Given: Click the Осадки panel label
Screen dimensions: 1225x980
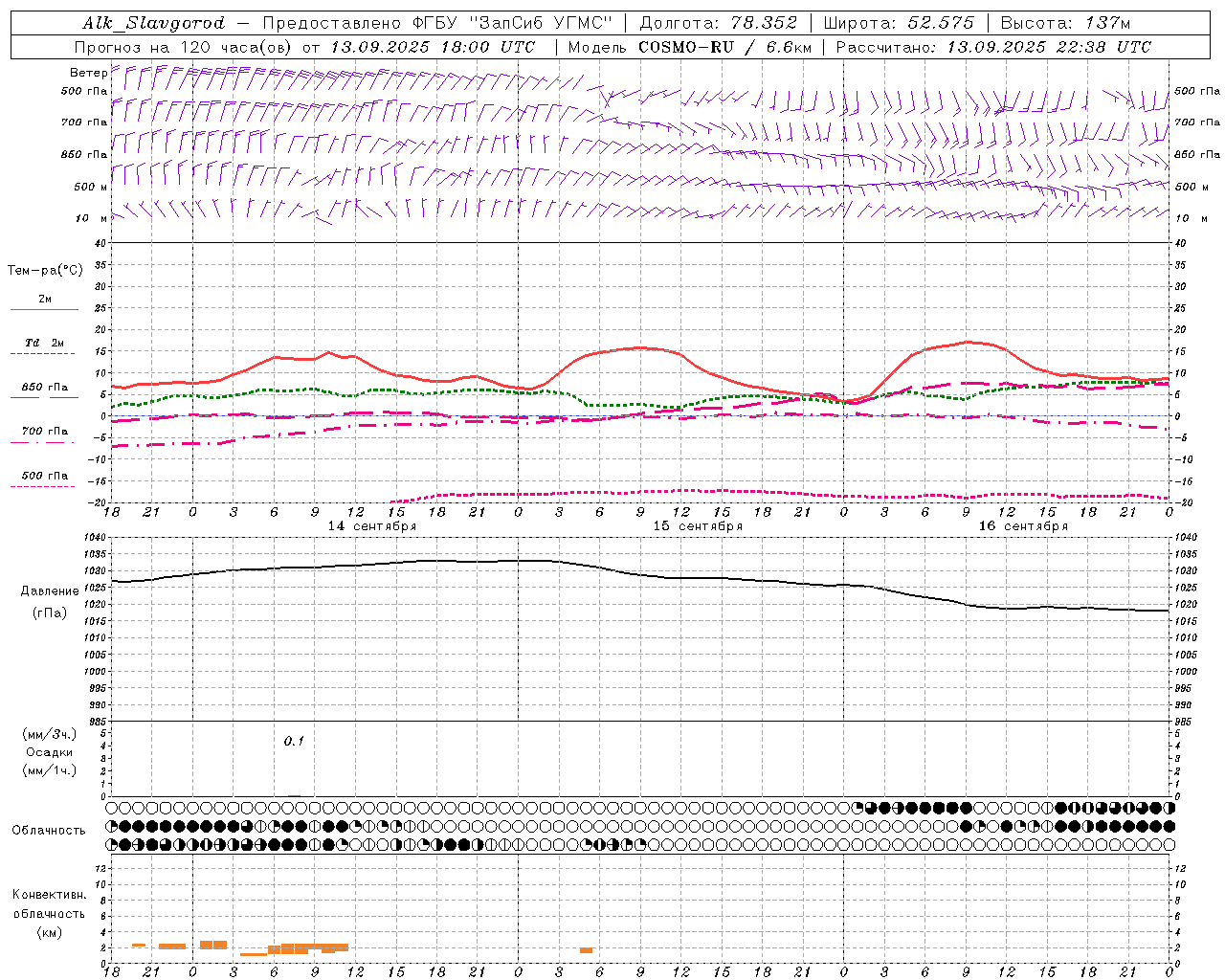Looking at the screenshot, I should coord(50,752).
